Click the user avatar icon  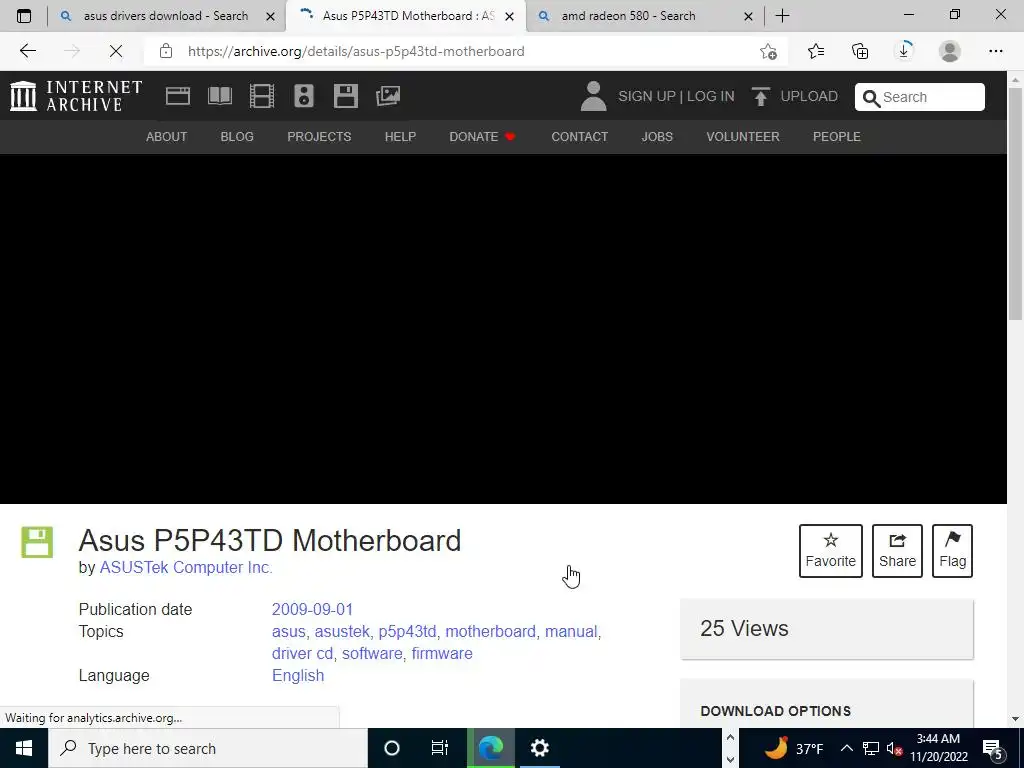click(x=593, y=96)
